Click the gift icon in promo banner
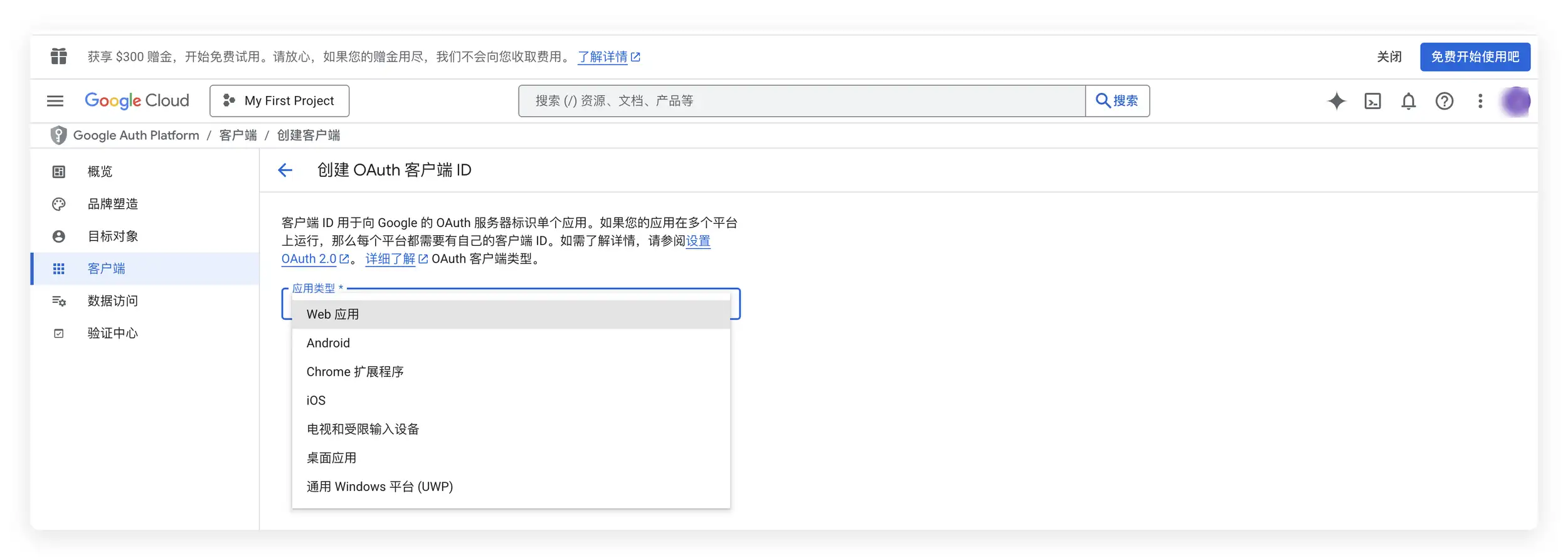This screenshot has height=560, width=1568. tap(59, 56)
